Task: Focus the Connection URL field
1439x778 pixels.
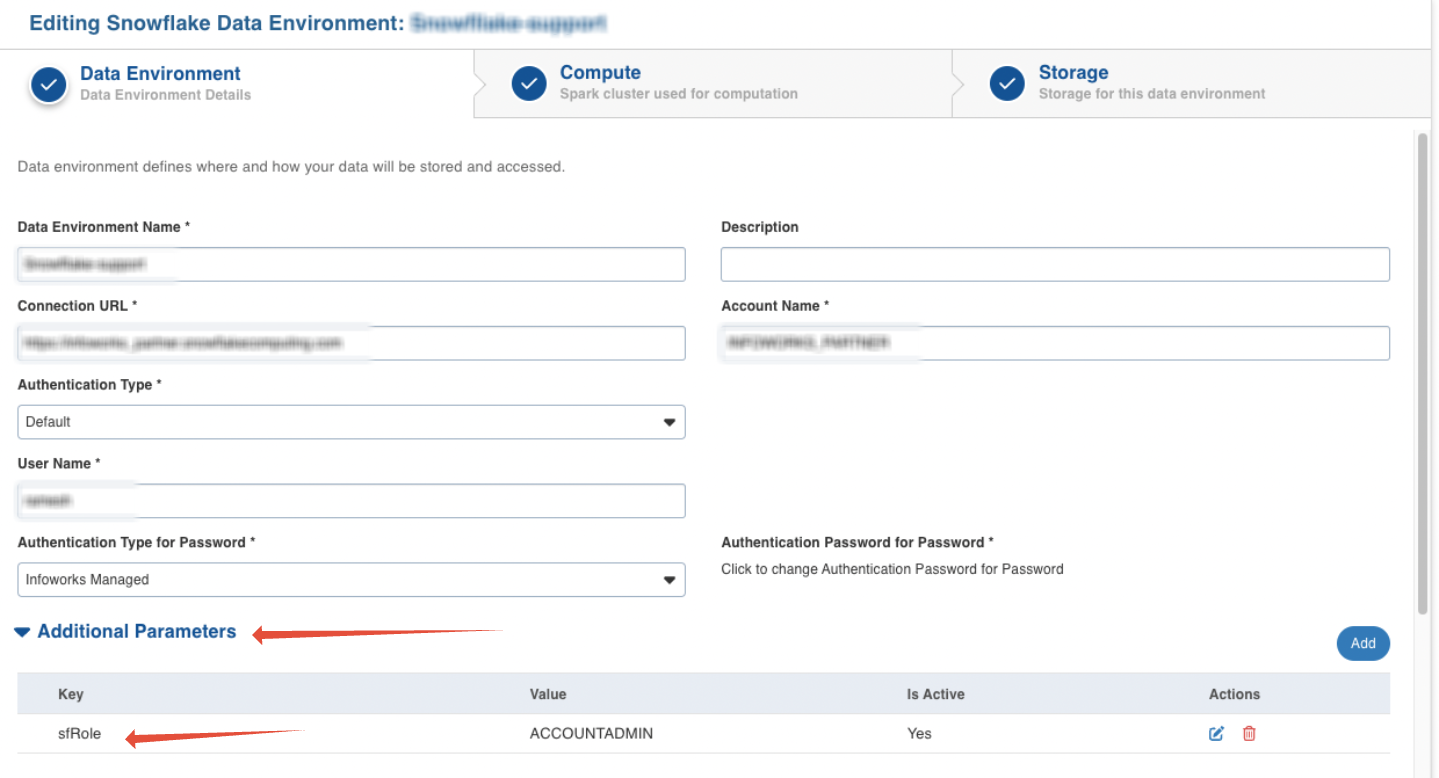Action: pyautogui.click(x=351, y=343)
